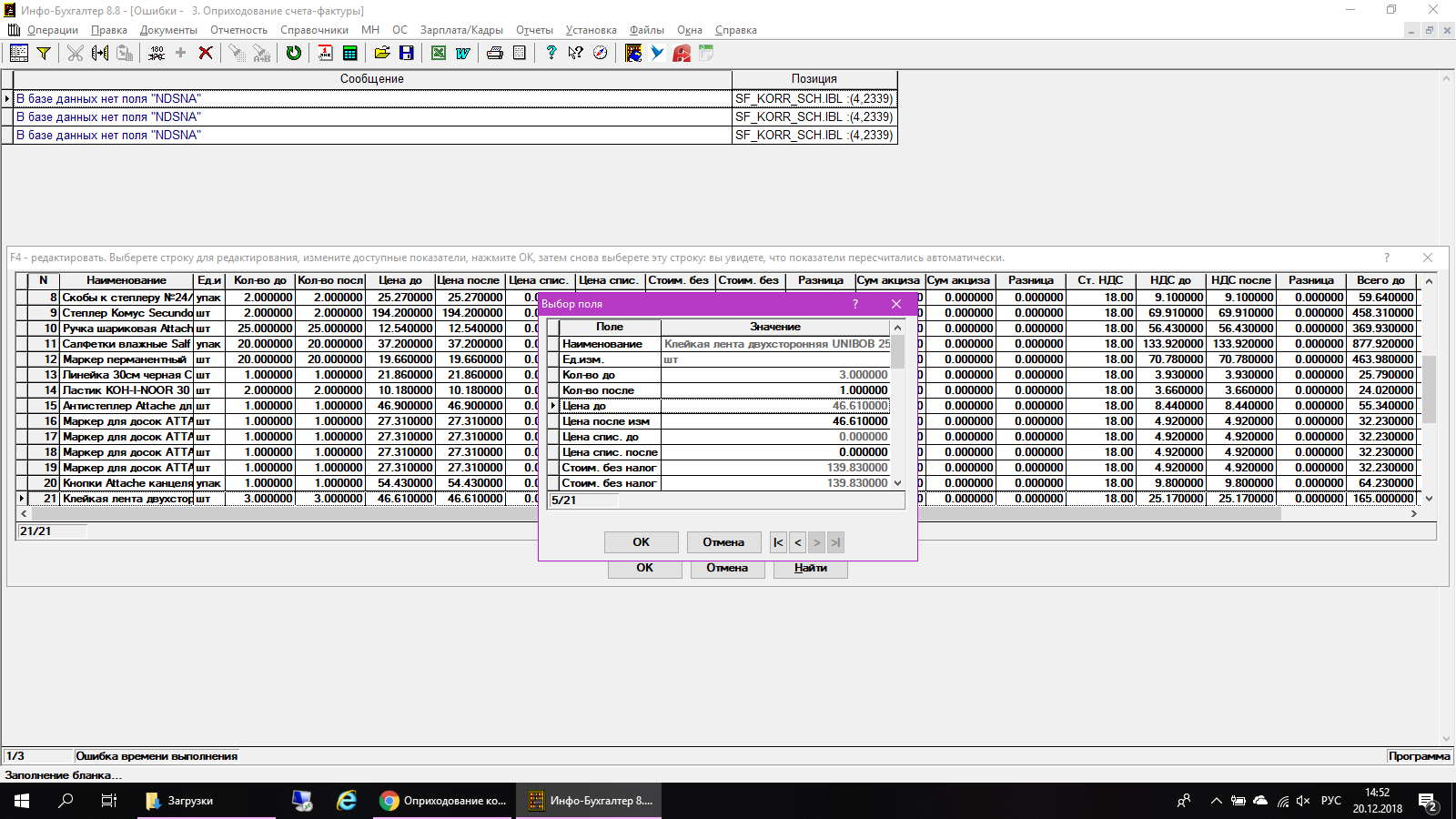This screenshot has height=819, width=1456.
Task: Click up arrow of table vertical scrollbar
Action: [x=1429, y=281]
